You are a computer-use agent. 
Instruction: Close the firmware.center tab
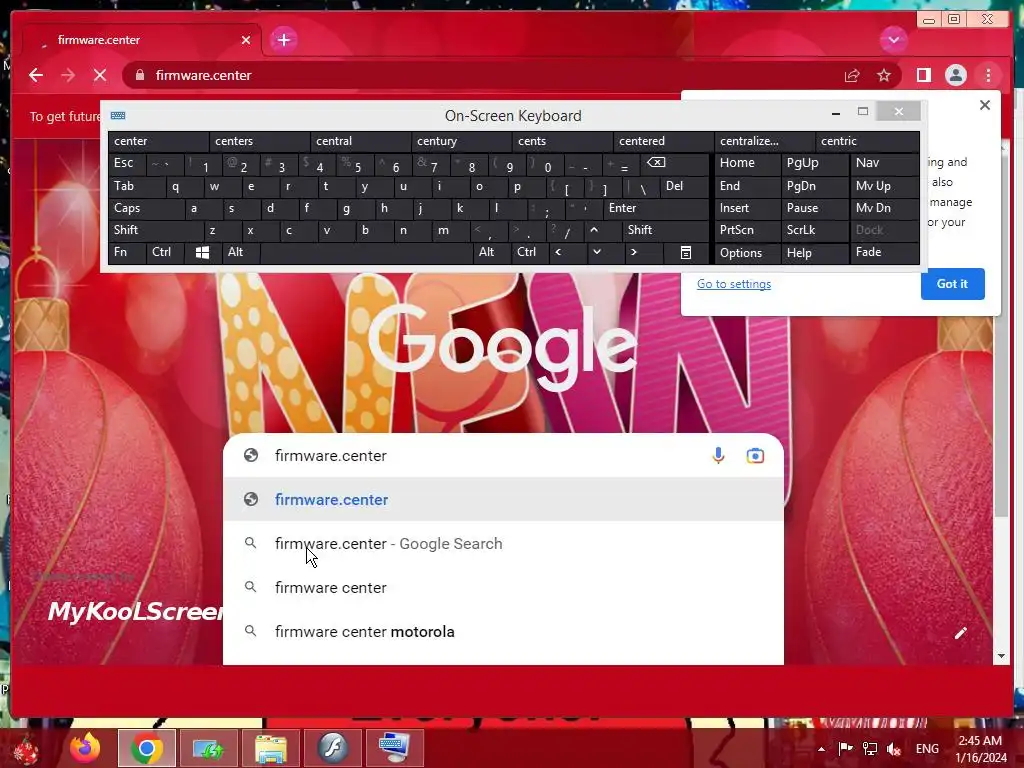tap(246, 40)
